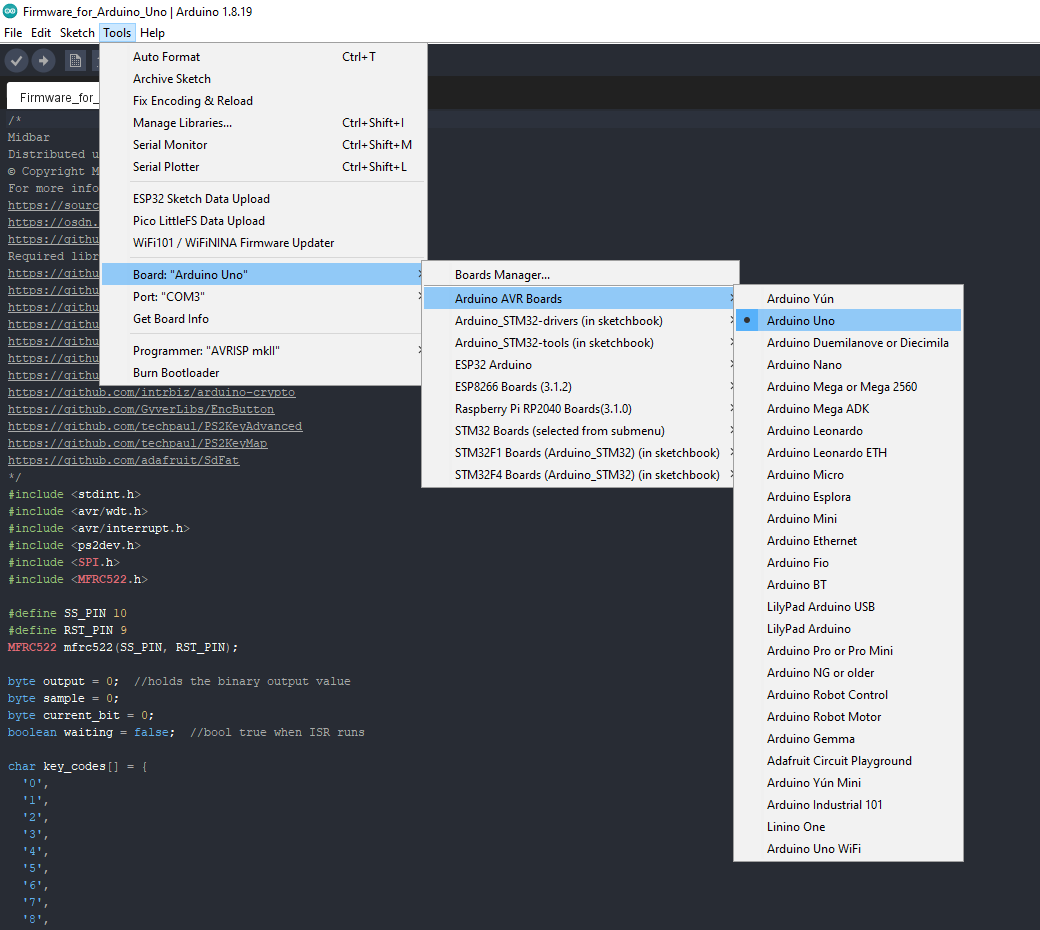The width and height of the screenshot is (1040, 930).
Task: Select Arduino Leonardo board option
Action: coord(814,431)
